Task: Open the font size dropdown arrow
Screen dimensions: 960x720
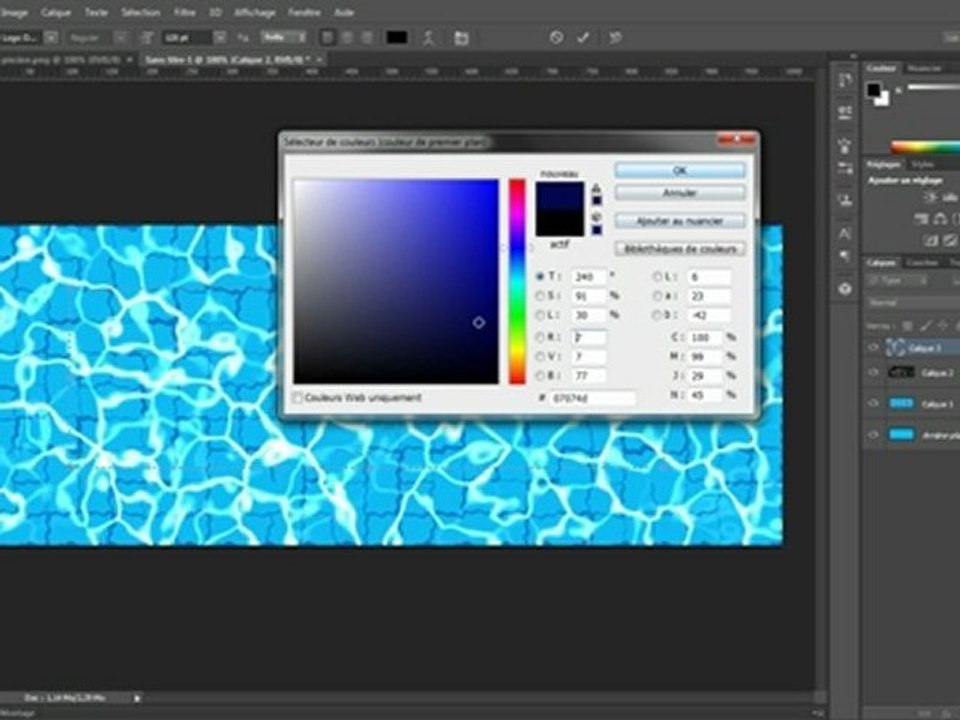Action: [220, 38]
